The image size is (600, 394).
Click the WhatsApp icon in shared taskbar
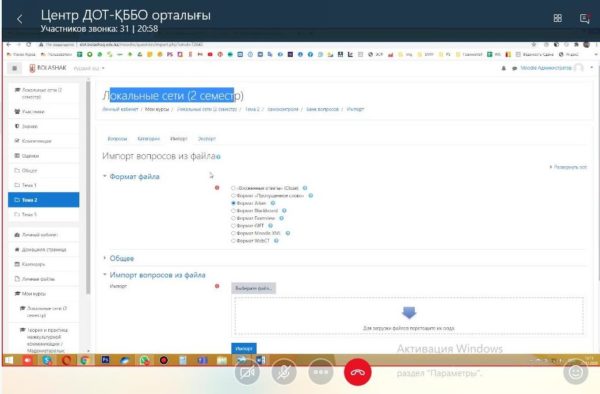pyautogui.click(x=144, y=360)
